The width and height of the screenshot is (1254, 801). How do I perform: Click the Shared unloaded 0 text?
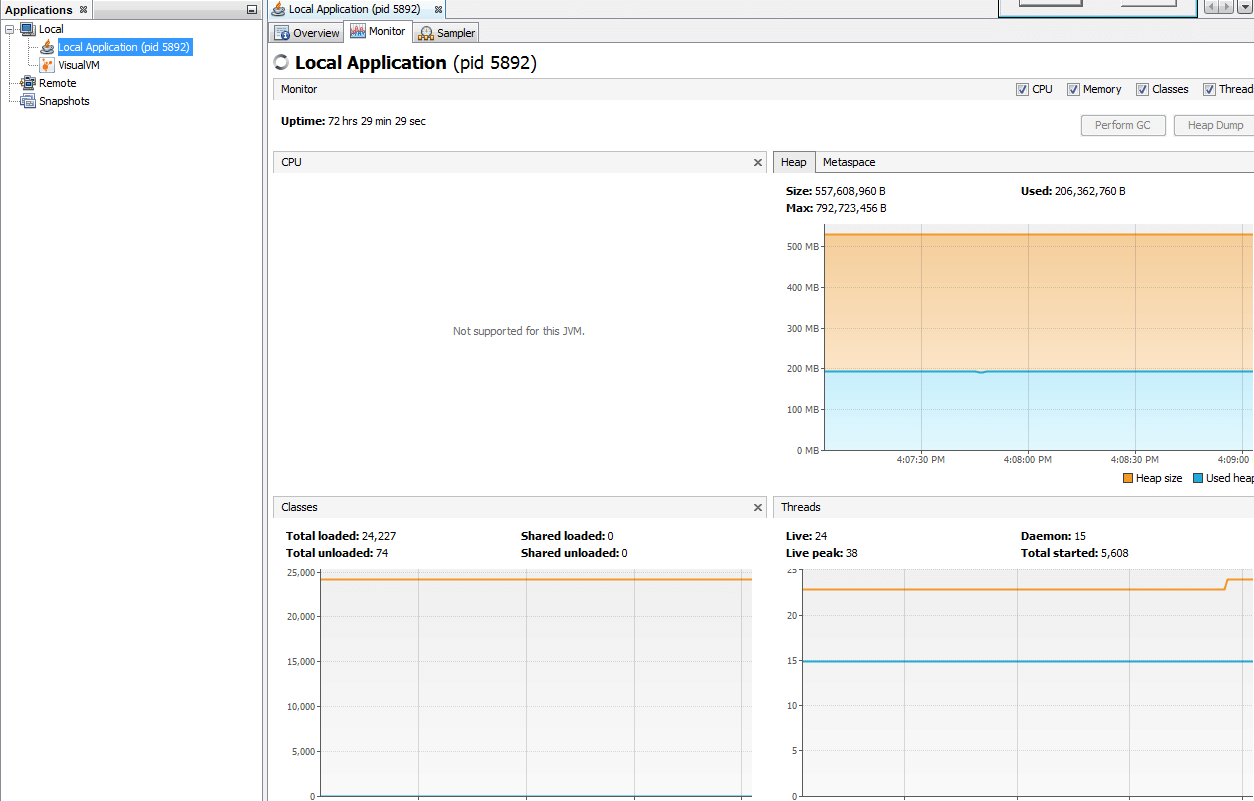point(574,553)
